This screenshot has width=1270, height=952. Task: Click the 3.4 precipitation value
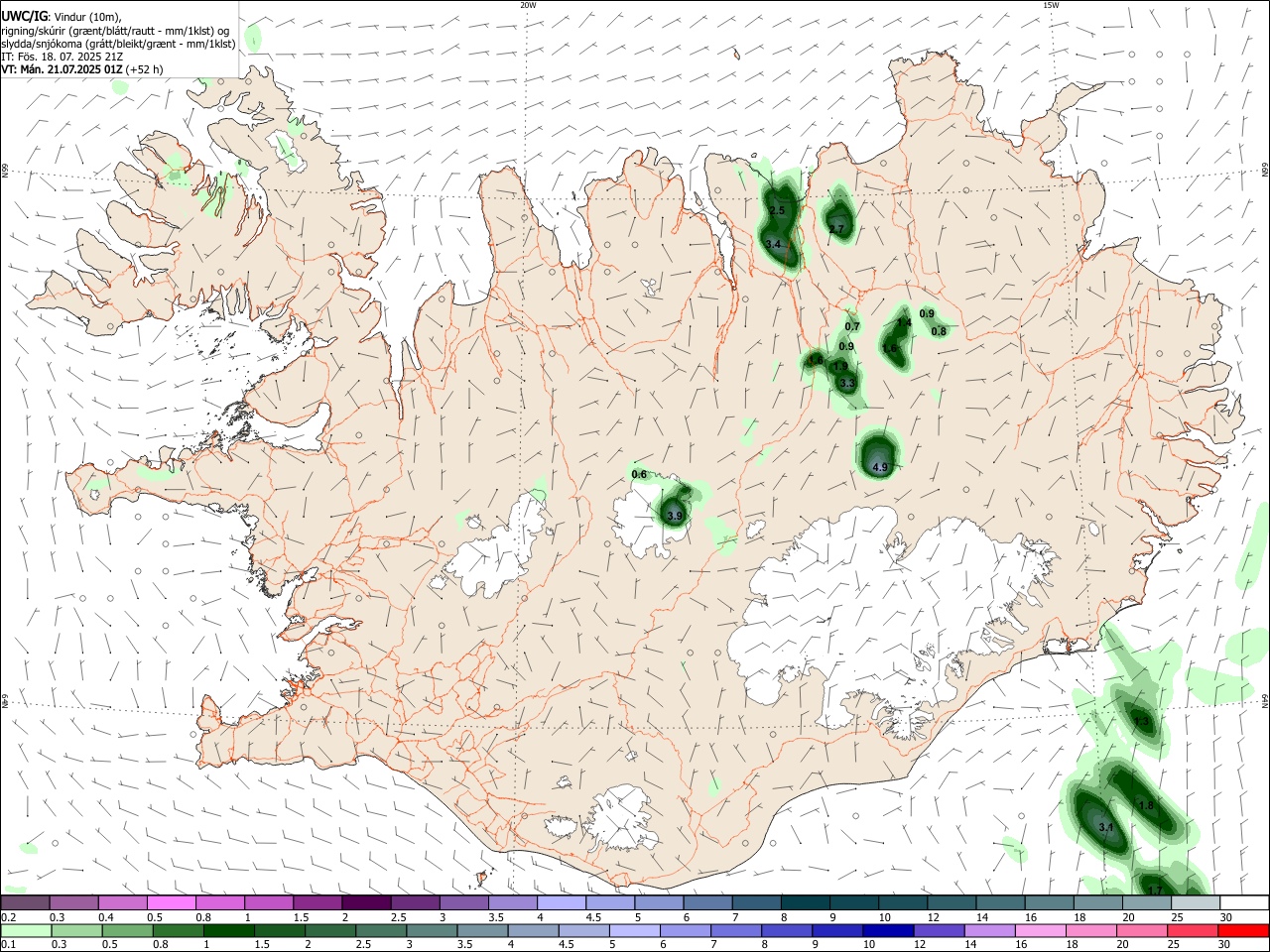pos(774,244)
